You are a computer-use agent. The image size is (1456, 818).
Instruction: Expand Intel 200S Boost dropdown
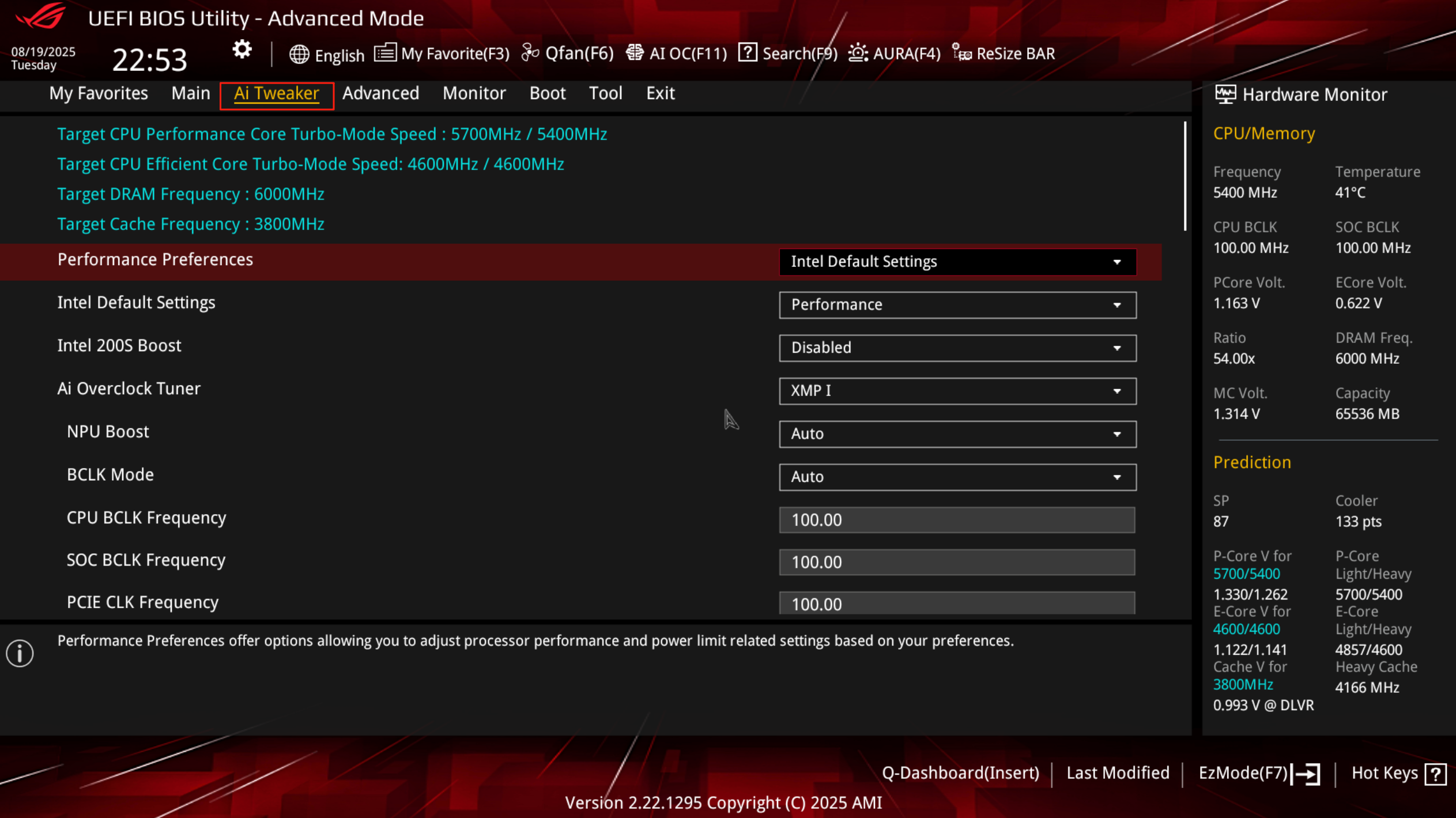click(x=957, y=348)
